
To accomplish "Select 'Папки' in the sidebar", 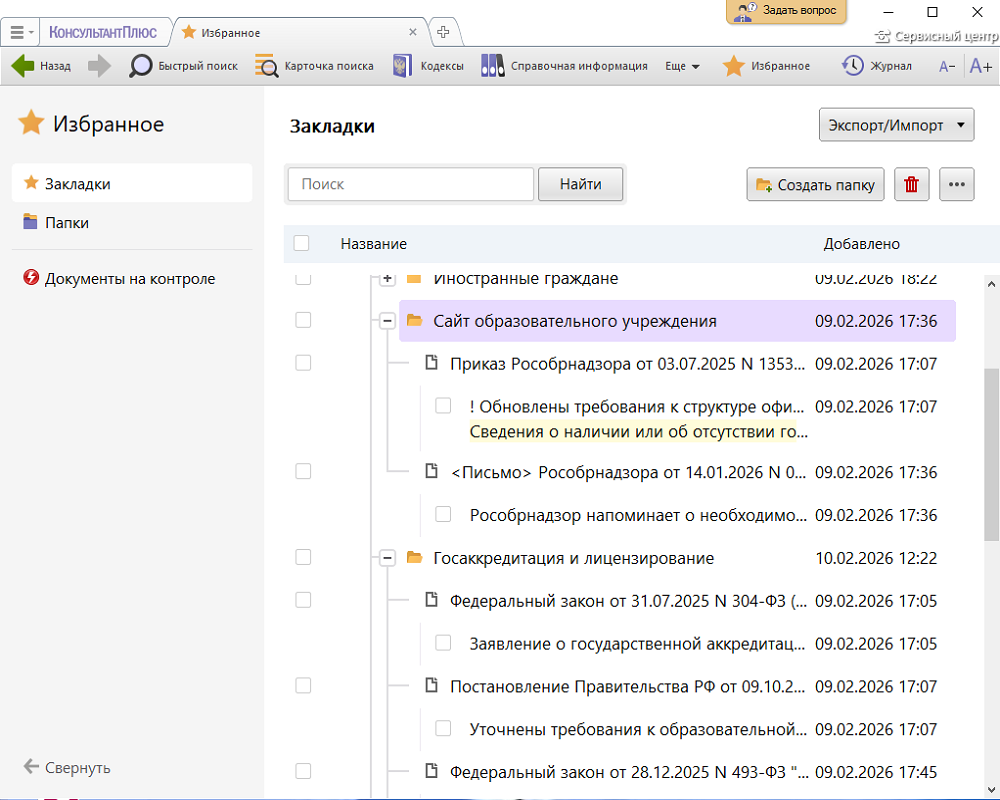I will (66, 223).
